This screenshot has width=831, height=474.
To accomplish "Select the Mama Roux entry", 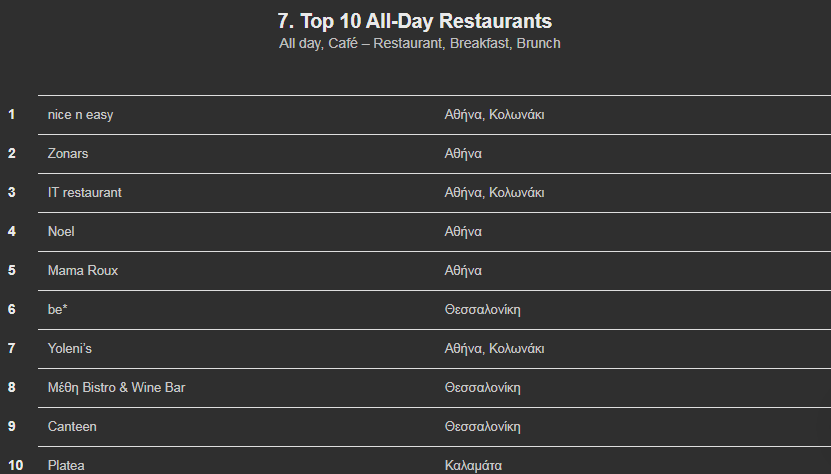I will tap(83, 270).
